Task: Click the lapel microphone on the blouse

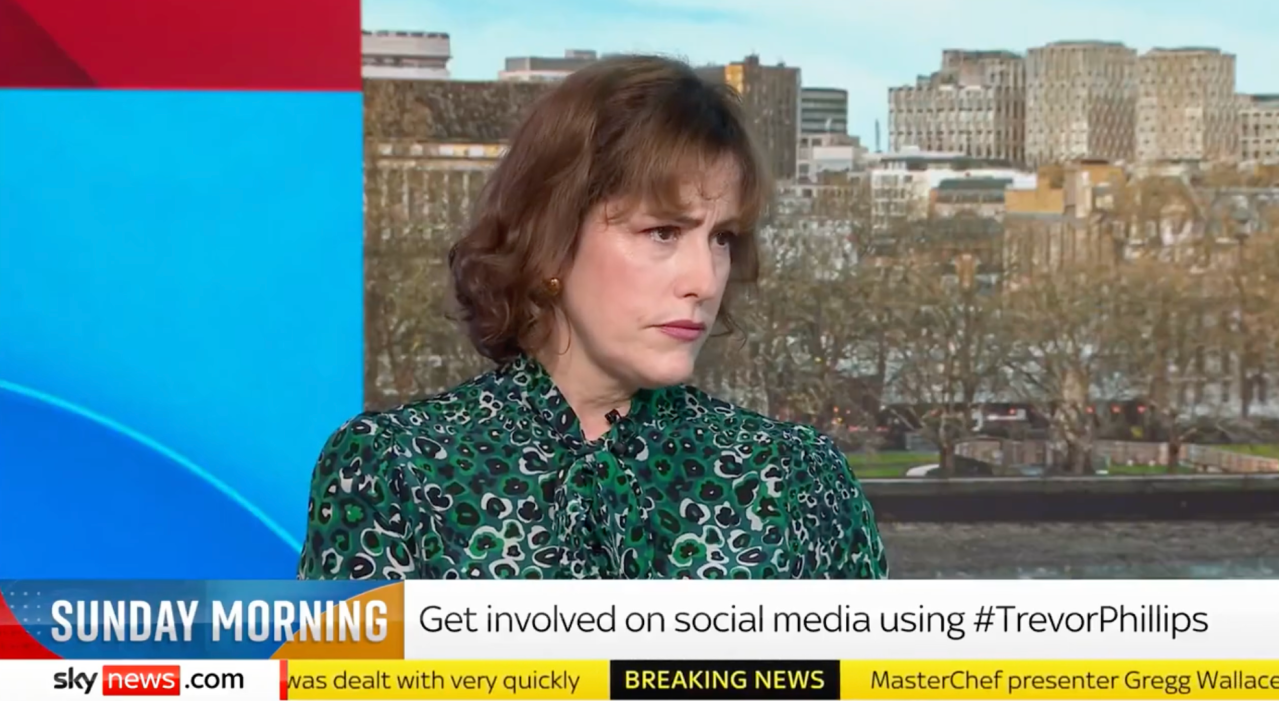Action: 612,416
